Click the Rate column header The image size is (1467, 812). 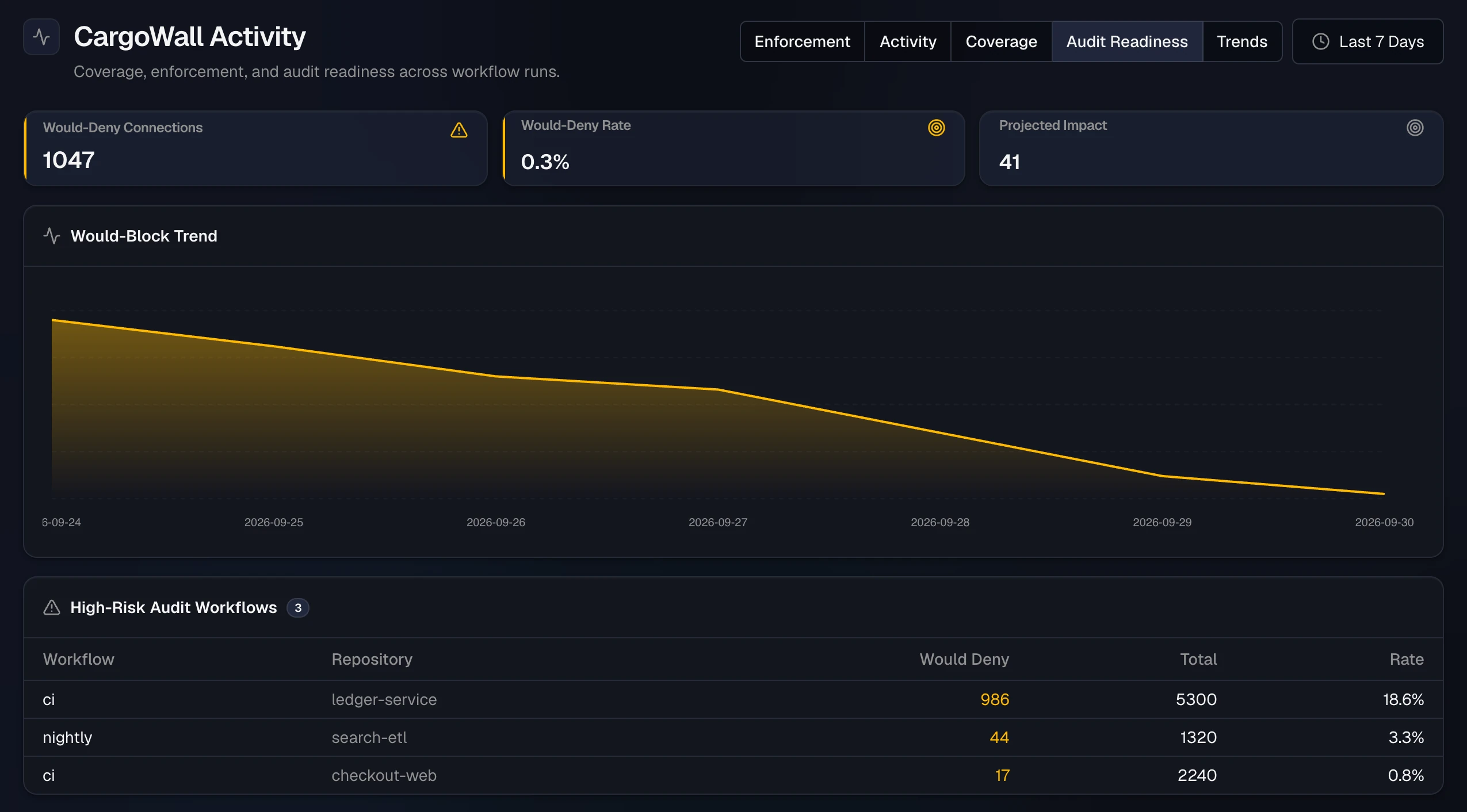[x=1407, y=659]
